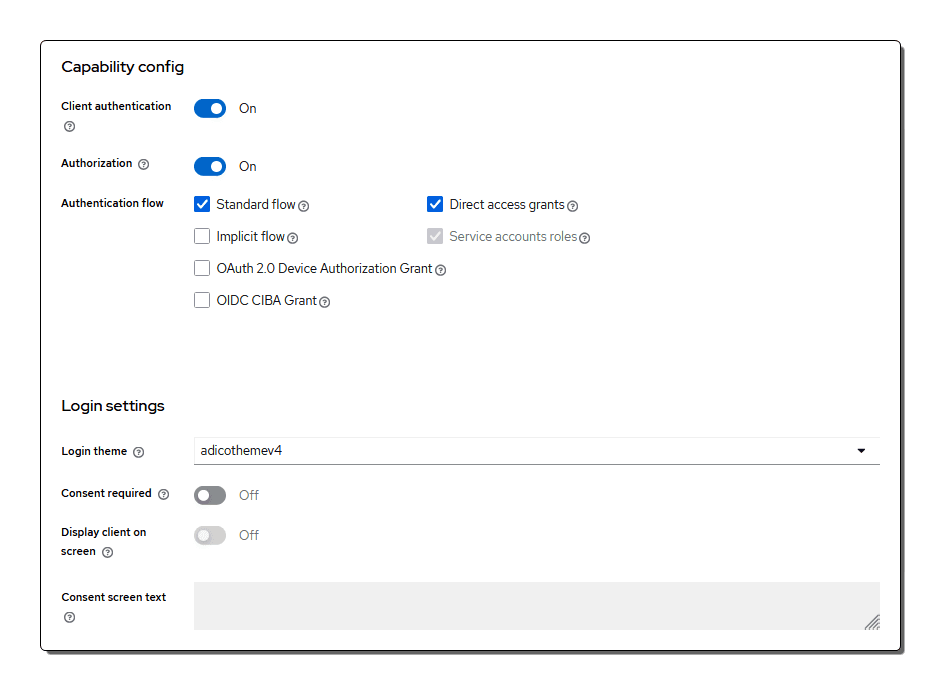
Task: Disable the Authorization switch
Action: click(x=210, y=166)
